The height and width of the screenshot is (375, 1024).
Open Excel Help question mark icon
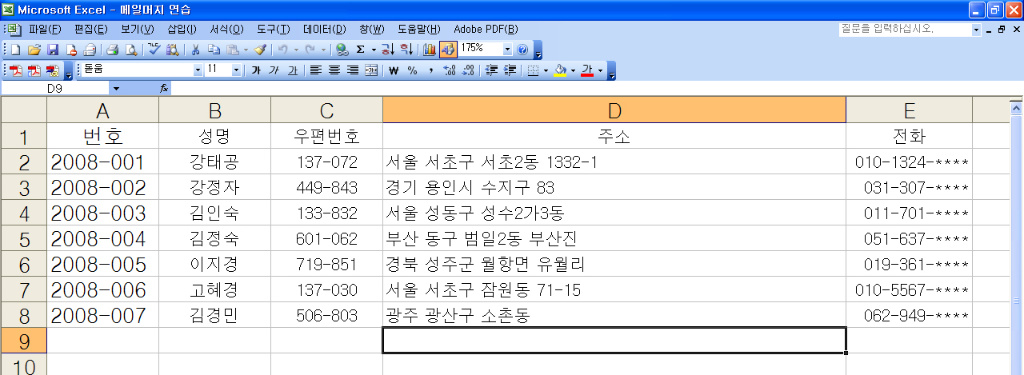pos(522,50)
